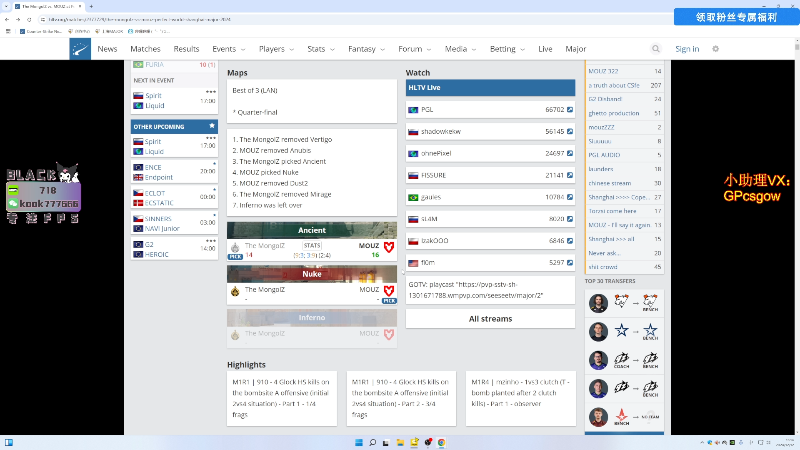The image size is (800, 450).
Task: Open Chrome icon in taskbar
Action: (x=441, y=442)
